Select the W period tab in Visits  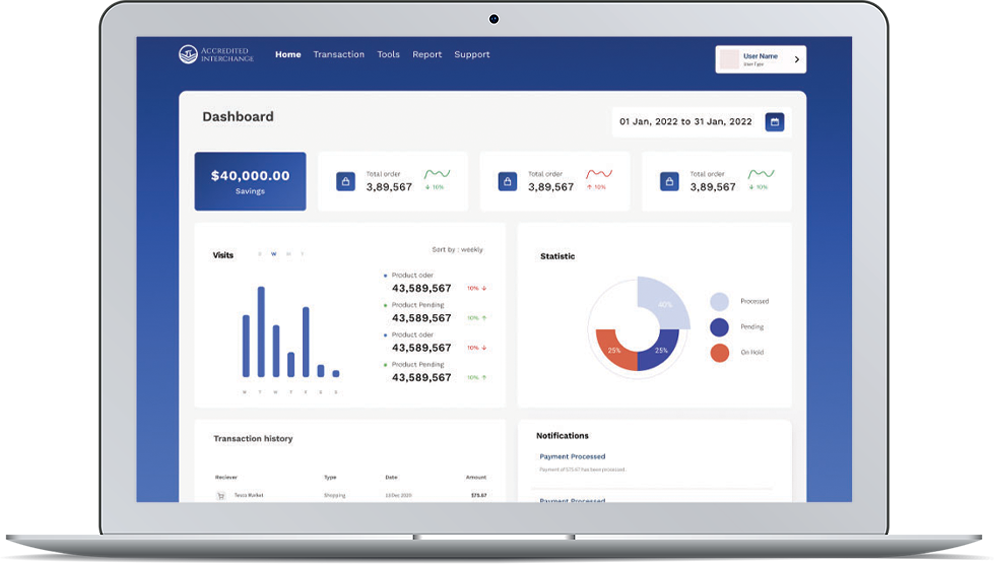tap(274, 254)
